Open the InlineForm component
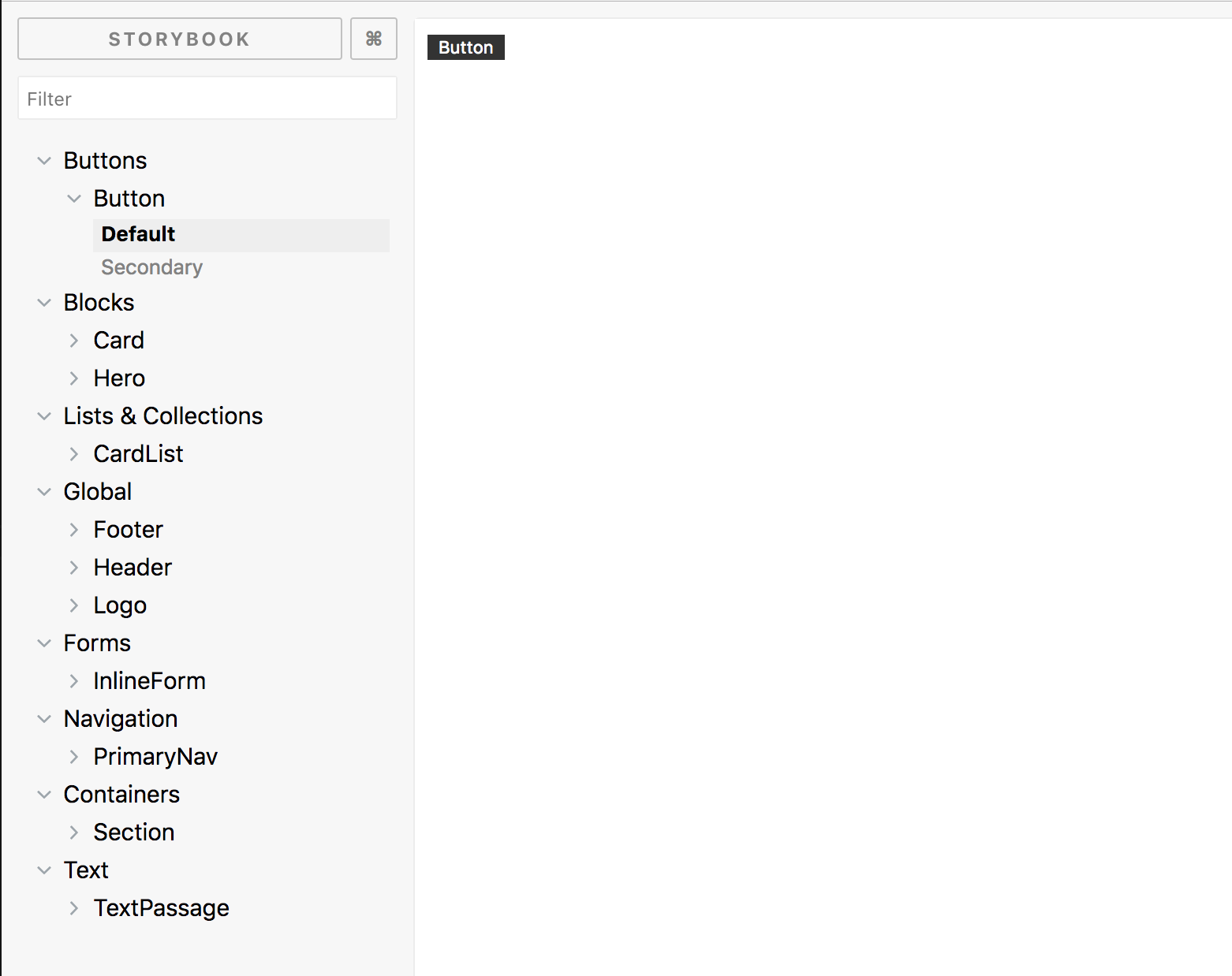 pyautogui.click(x=150, y=681)
